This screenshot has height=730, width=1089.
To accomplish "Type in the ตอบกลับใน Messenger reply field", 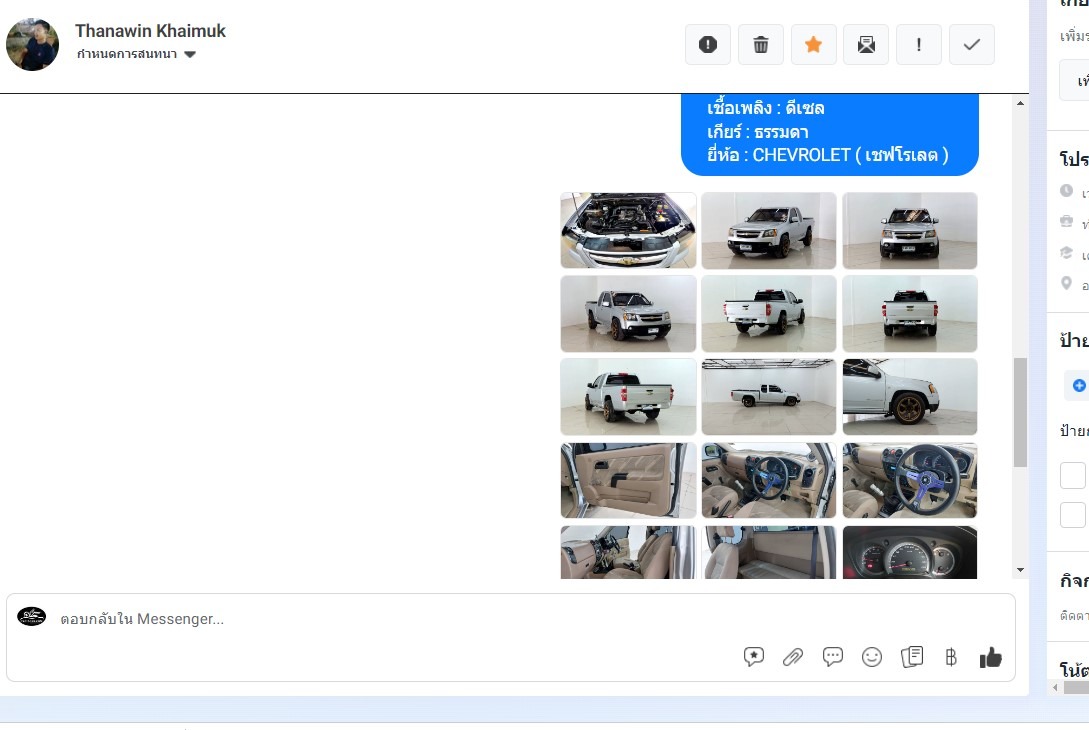I will (400, 619).
